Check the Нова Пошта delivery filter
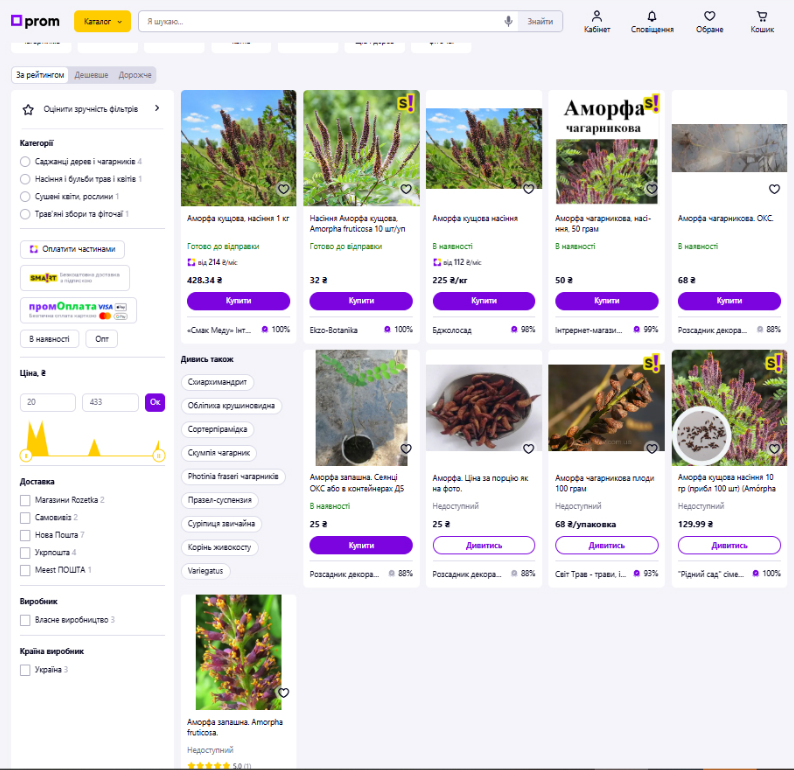794x770 pixels. (26, 535)
